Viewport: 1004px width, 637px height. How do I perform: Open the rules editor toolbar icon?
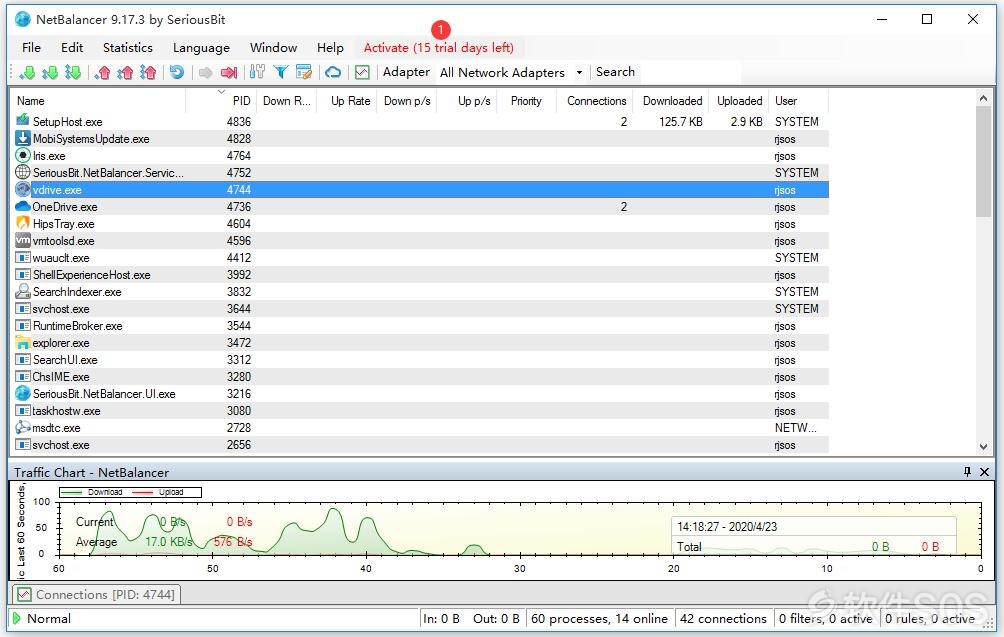[304, 72]
